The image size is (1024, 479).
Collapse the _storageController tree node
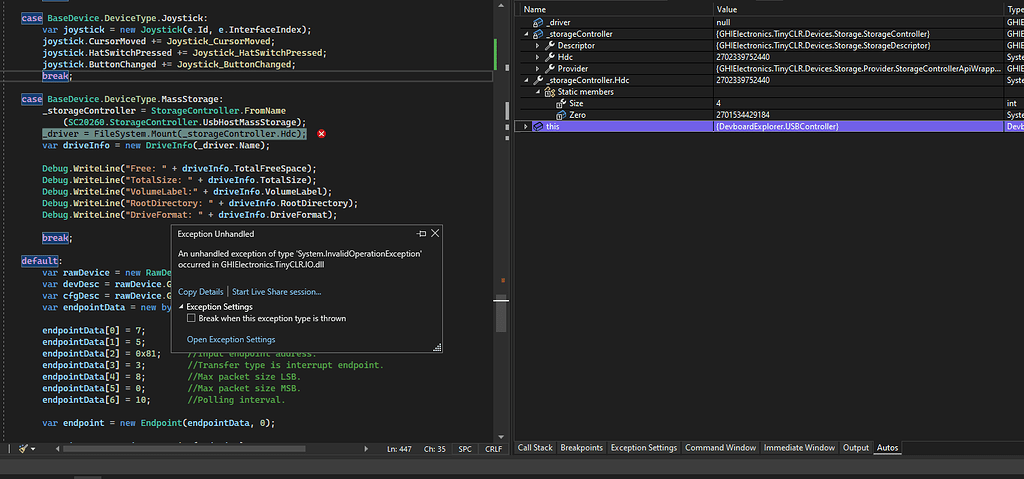(x=526, y=34)
